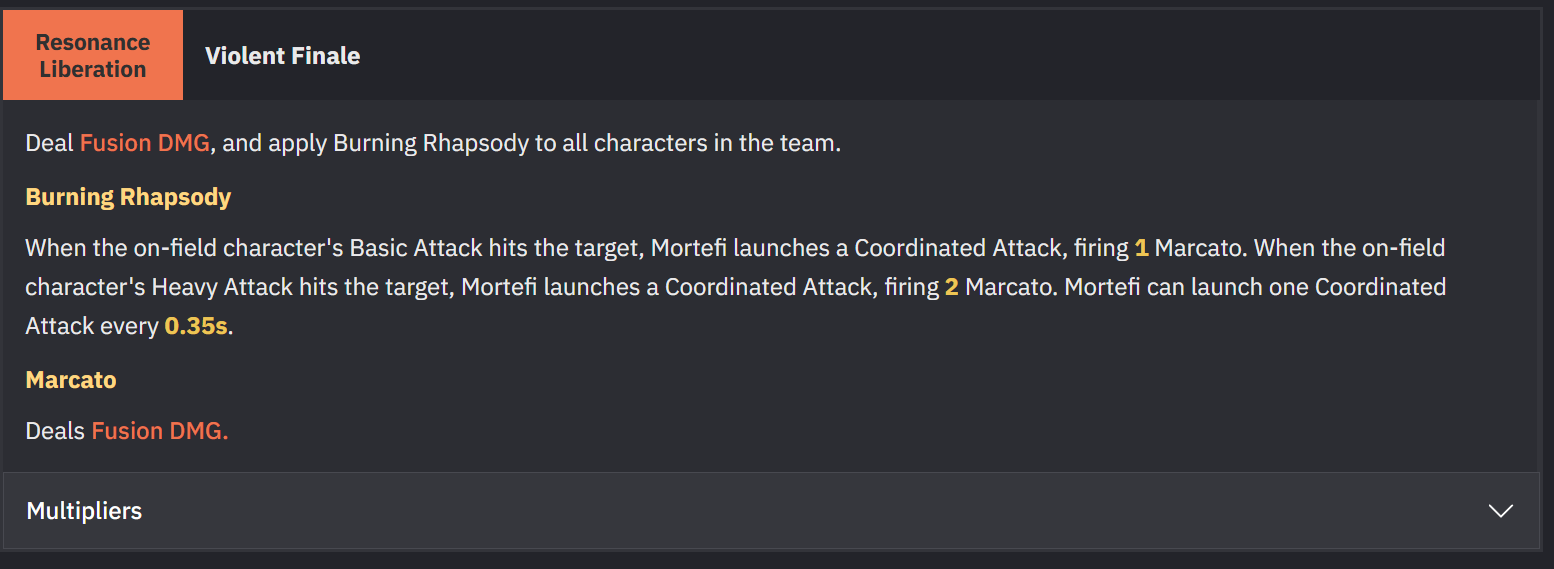Click Fusion DMG under the Marcato heading
The image size is (1554, 569).
[160, 431]
